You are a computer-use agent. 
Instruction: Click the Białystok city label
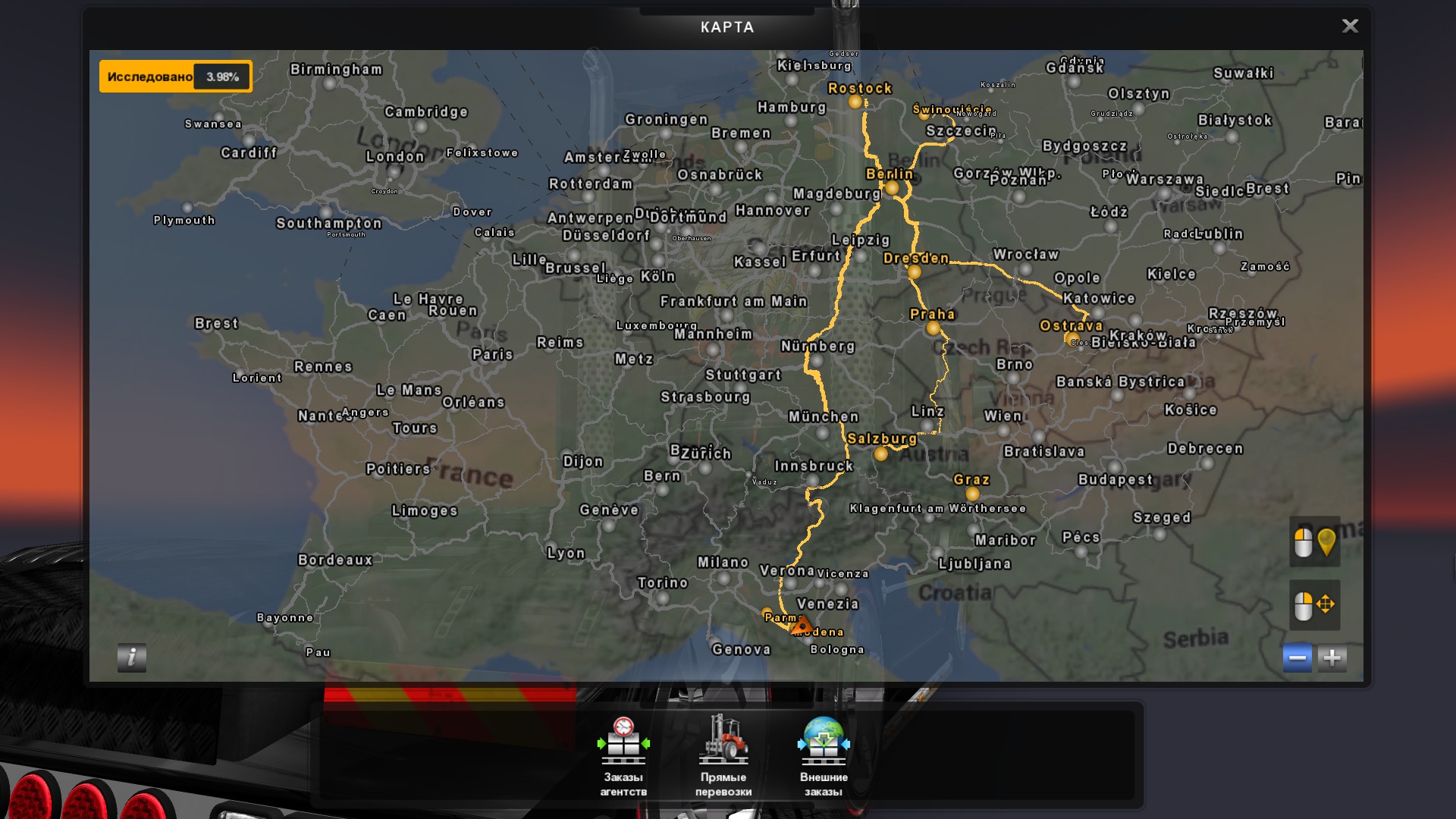tap(1235, 121)
